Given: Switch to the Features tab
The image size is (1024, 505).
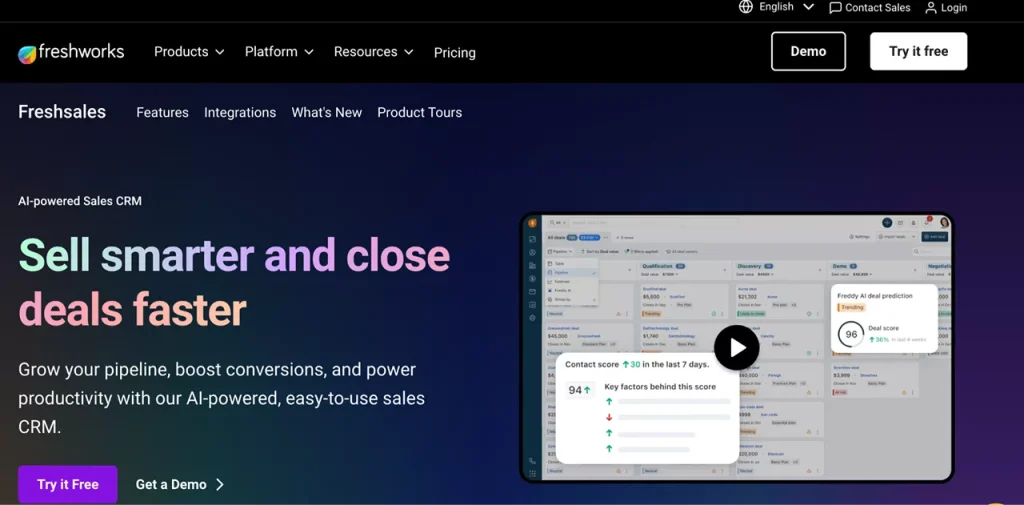Looking at the screenshot, I should click(162, 112).
